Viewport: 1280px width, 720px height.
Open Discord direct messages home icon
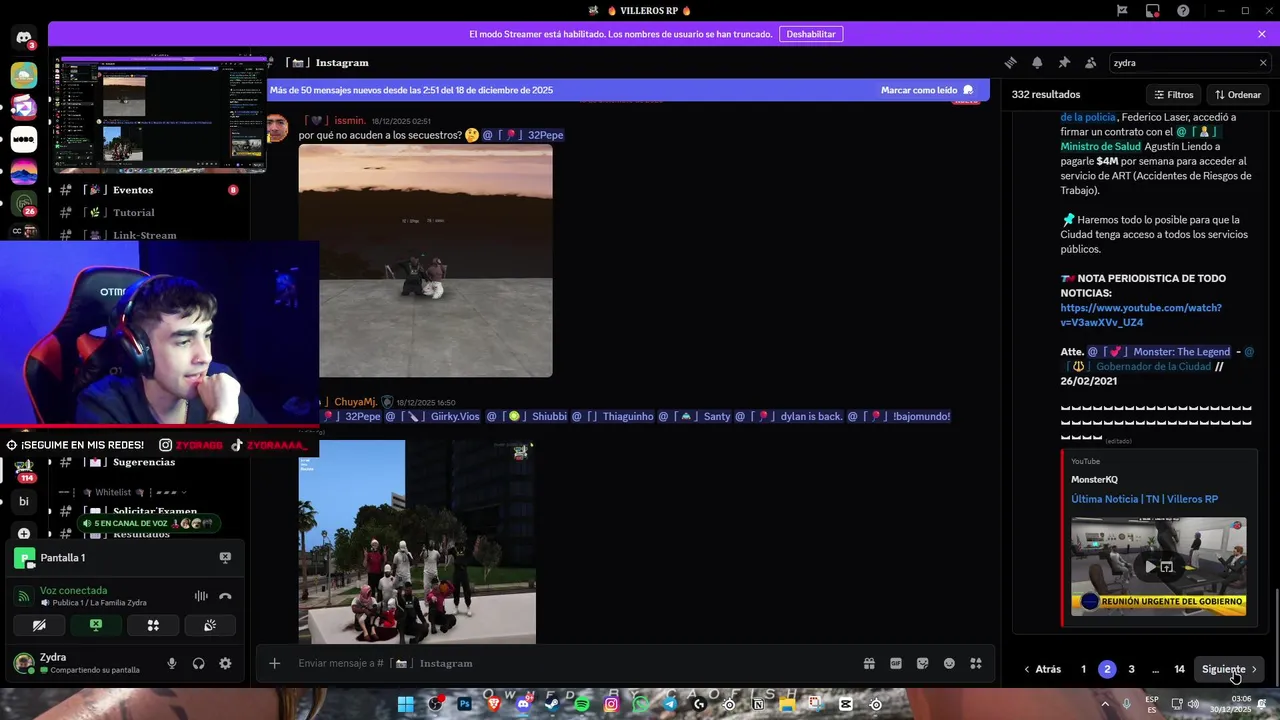tap(24, 39)
